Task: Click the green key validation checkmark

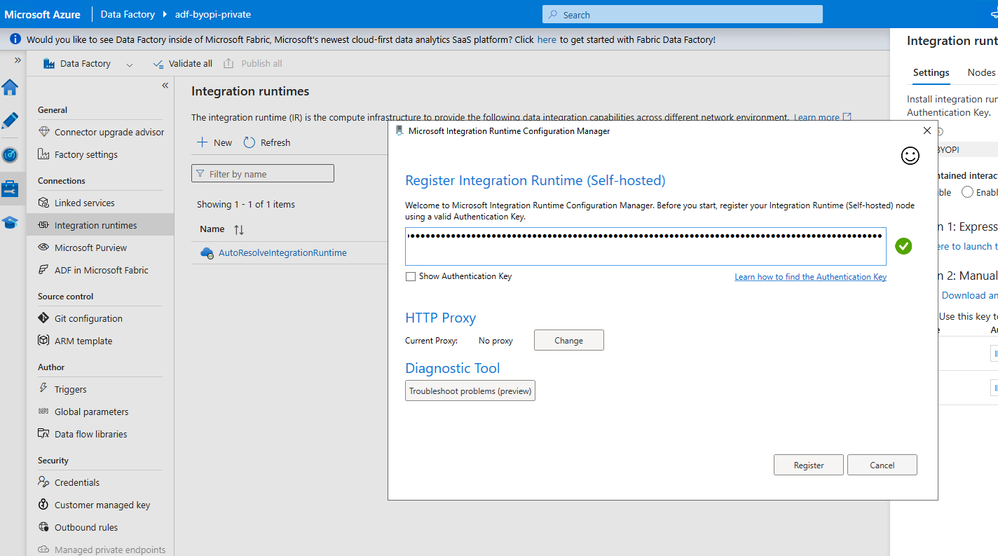Action: click(903, 246)
